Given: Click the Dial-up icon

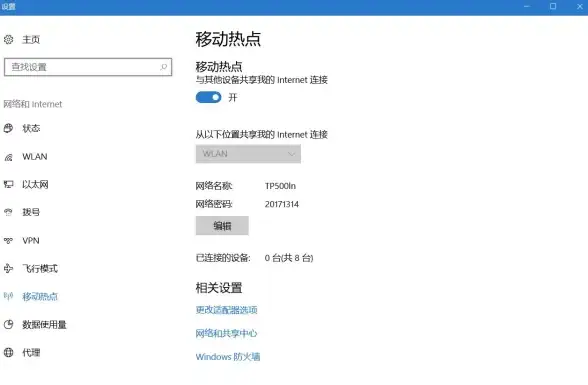Looking at the screenshot, I should [x=8, y=213].
